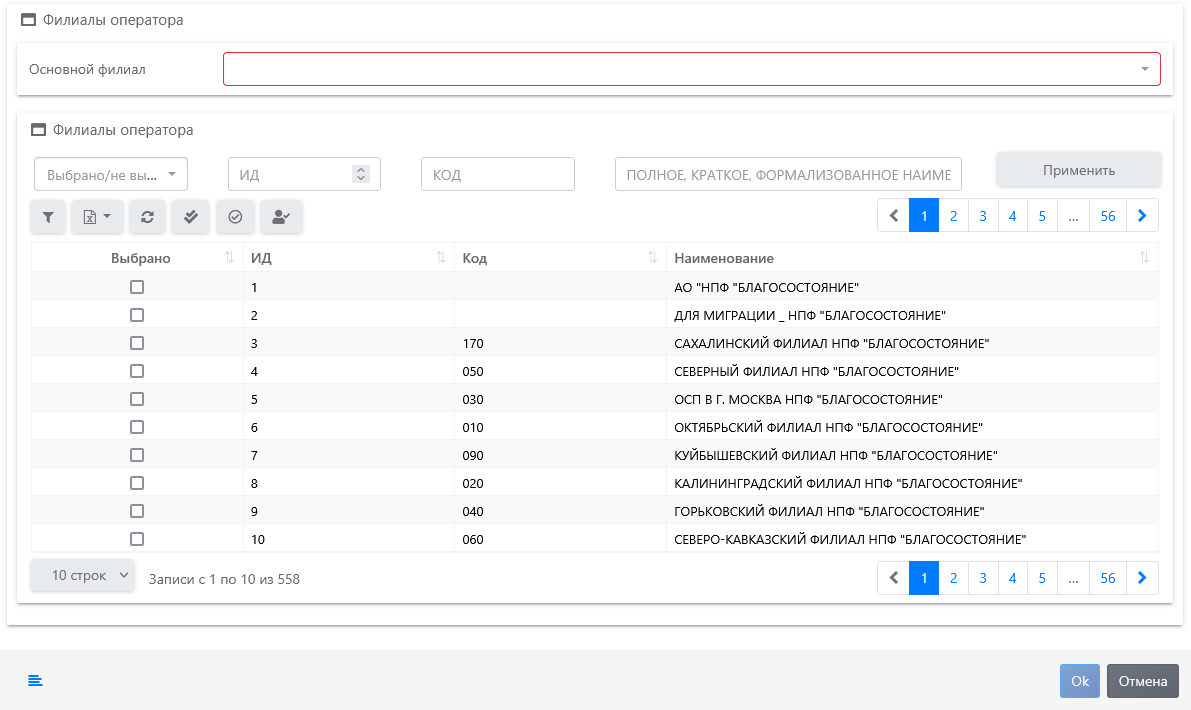Click the circled checkmark icon button
This screenshot has width=1191, height=710.
coord(235,217)
